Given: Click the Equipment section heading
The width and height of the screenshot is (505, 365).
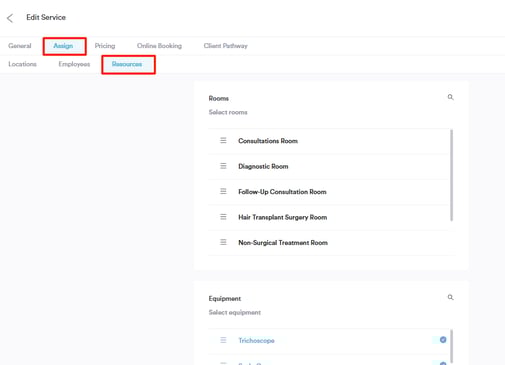Looking at the screenshot, I should 225,298.
